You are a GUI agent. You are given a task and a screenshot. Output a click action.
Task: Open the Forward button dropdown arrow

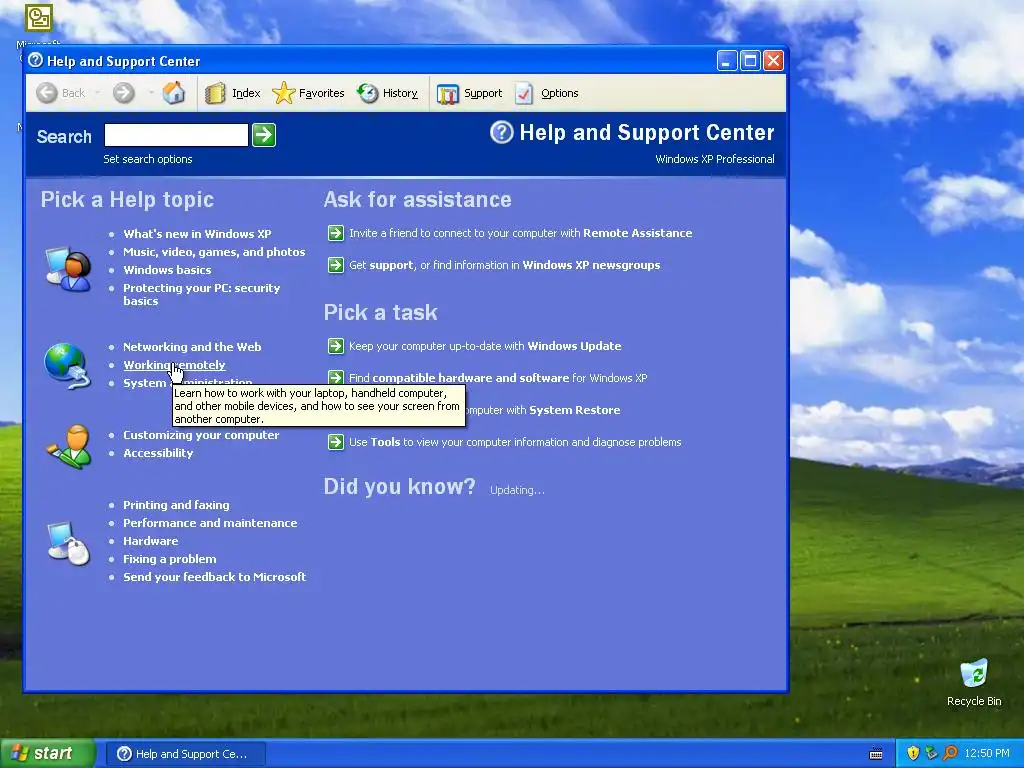tap(151, 93)
